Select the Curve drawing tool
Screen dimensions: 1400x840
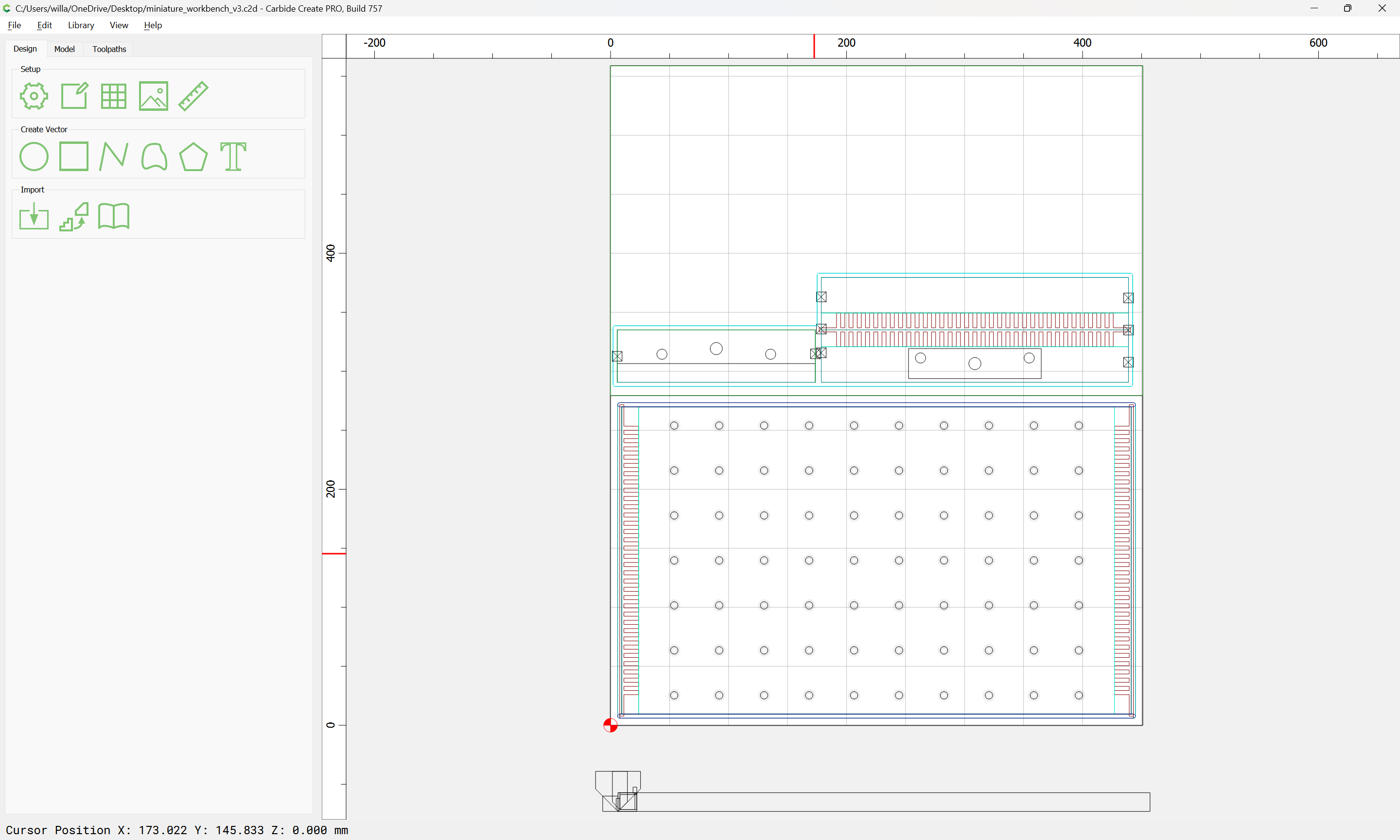coord(154,157)
